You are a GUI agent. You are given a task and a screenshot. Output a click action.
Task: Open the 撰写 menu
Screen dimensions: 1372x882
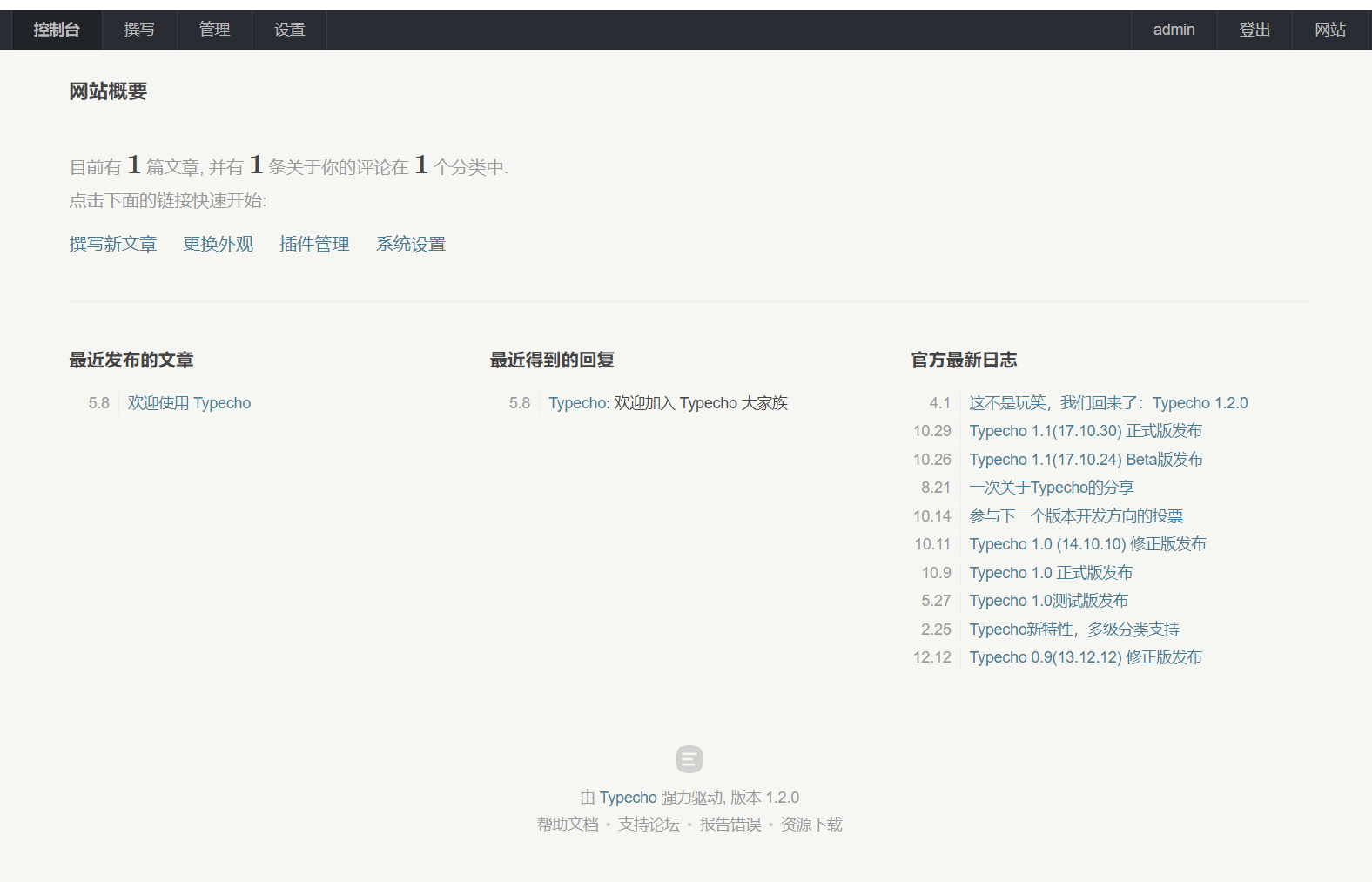(139, 30)
